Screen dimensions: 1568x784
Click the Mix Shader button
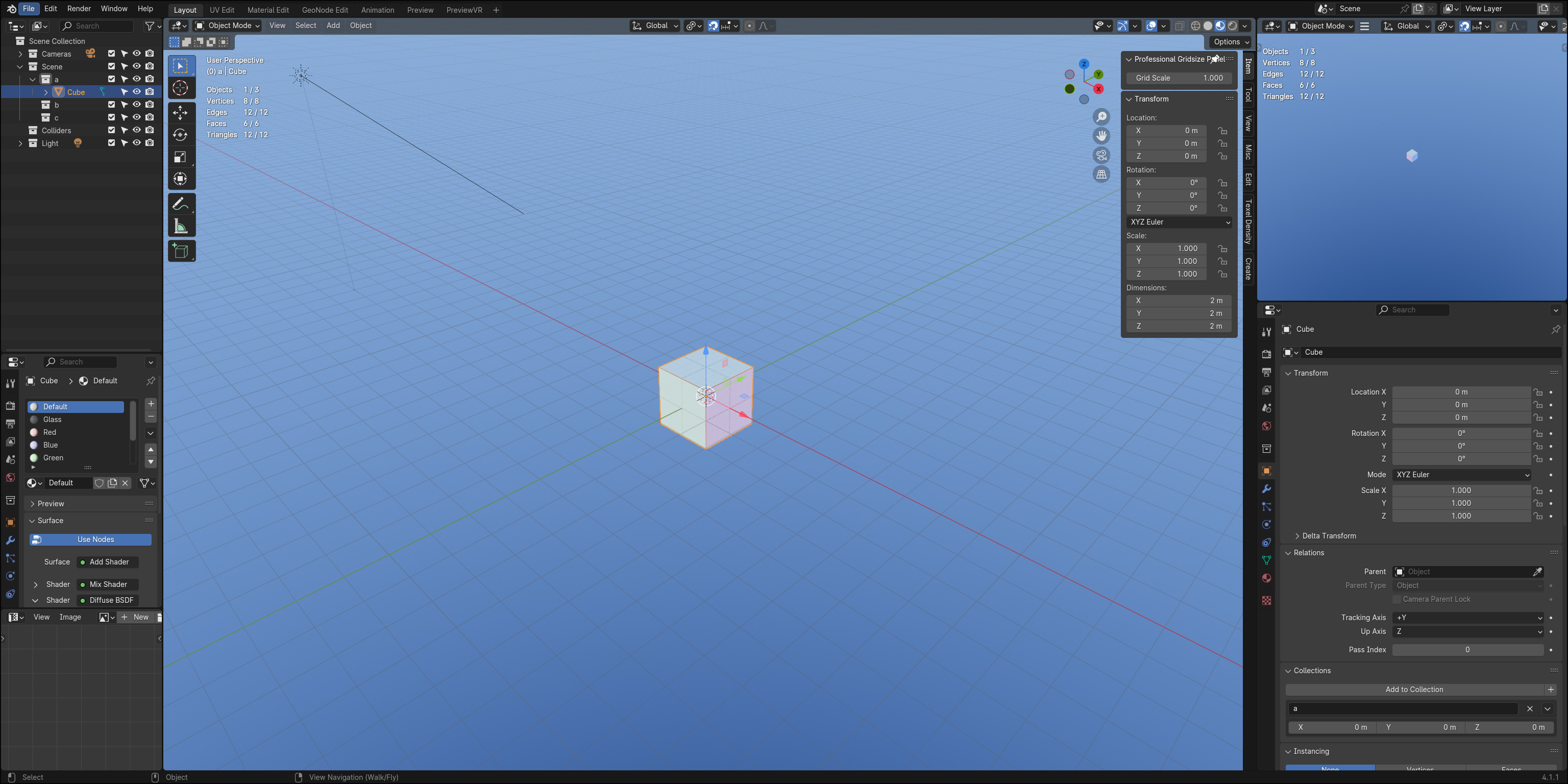[108, 584]
